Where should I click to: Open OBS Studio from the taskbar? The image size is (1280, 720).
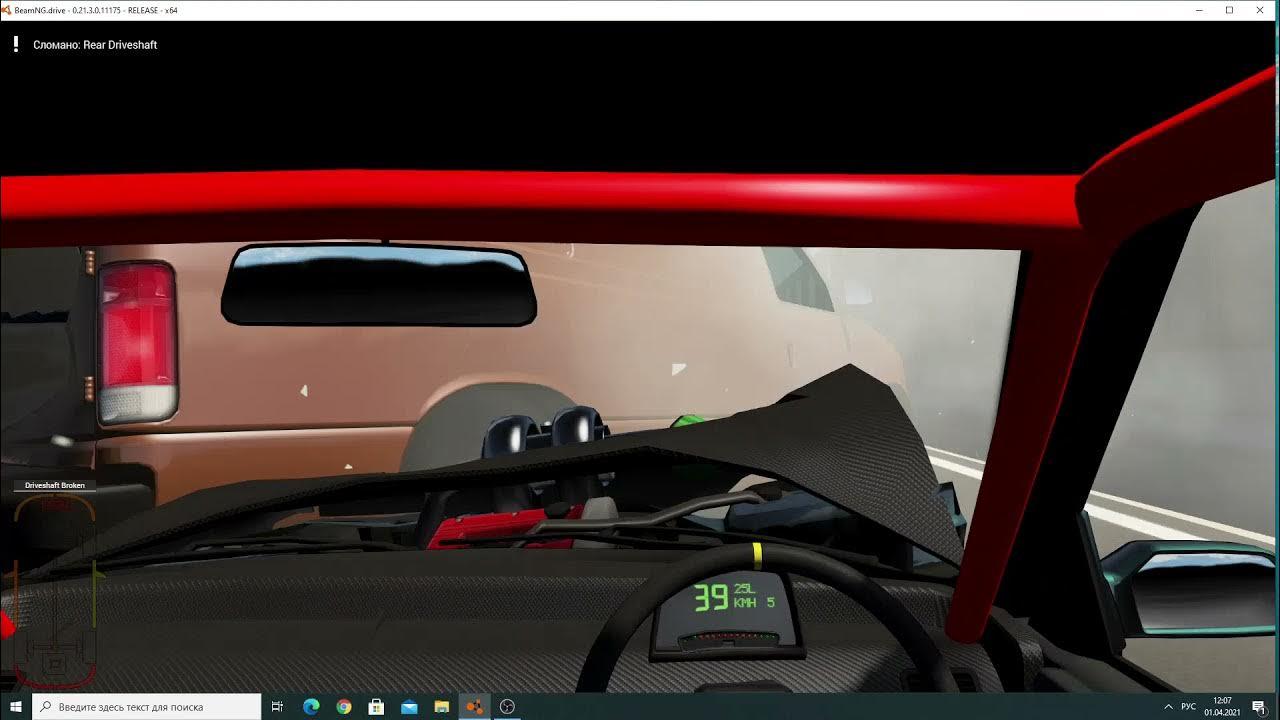(x=507, y=707)
